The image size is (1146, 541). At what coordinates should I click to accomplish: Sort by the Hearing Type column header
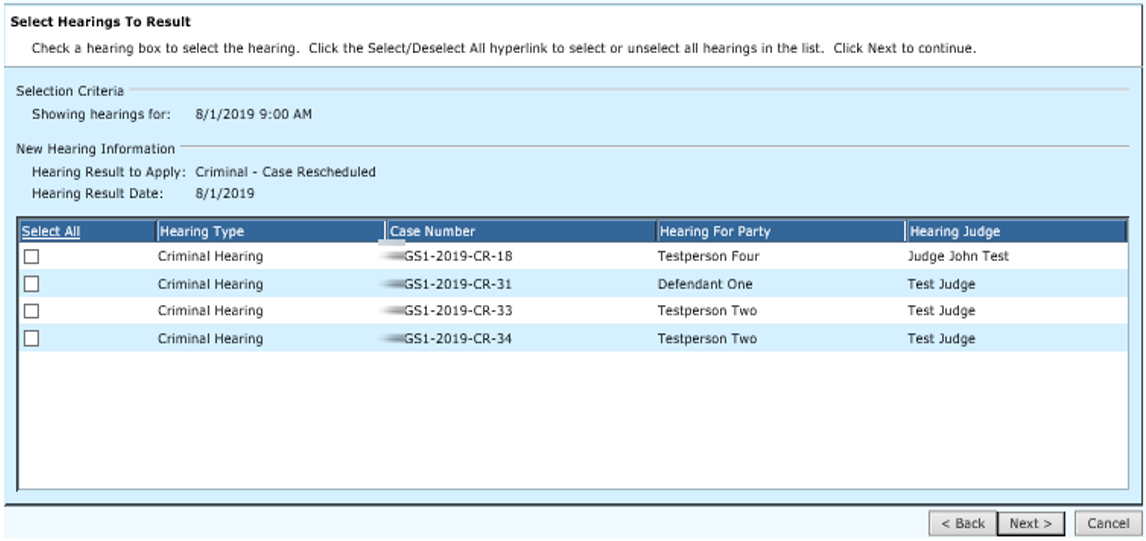coord(201,232)
